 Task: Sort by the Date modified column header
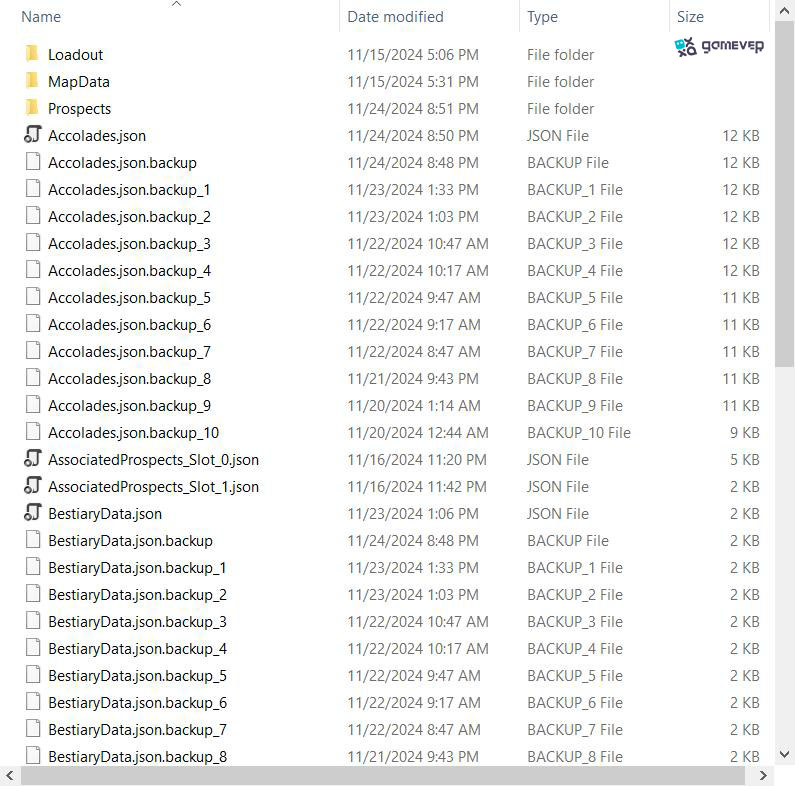tap(395, 17)
